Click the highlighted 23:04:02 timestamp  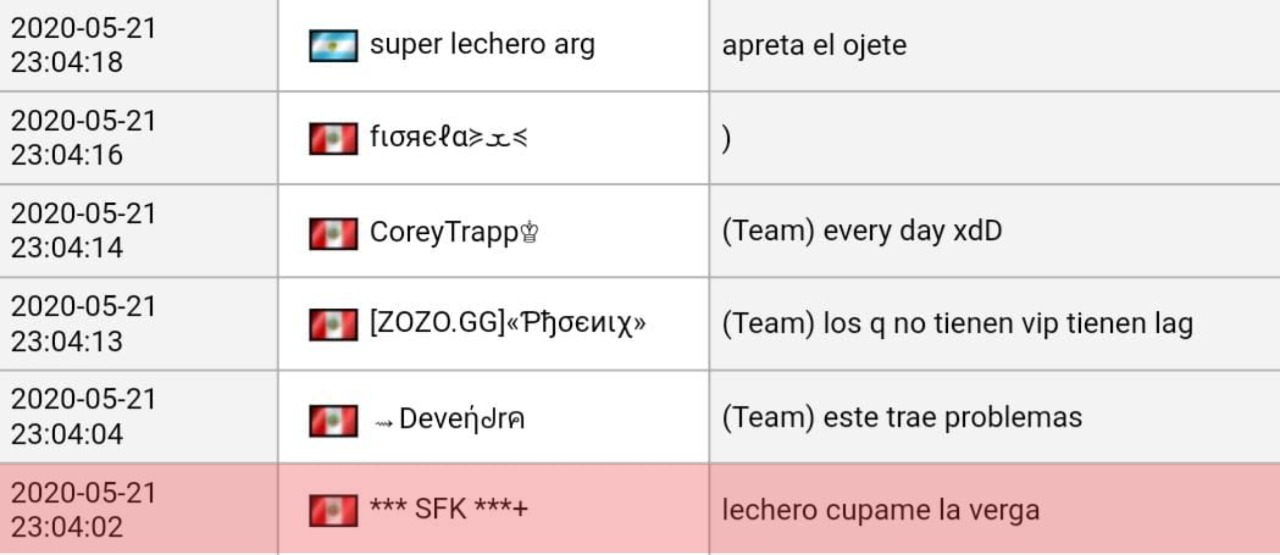pyautogui.click(x=84, y=510)
